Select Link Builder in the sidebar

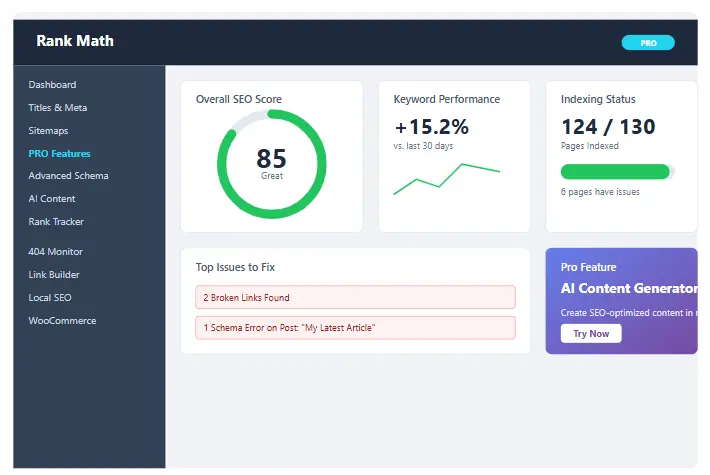click(x=54, y=275)
